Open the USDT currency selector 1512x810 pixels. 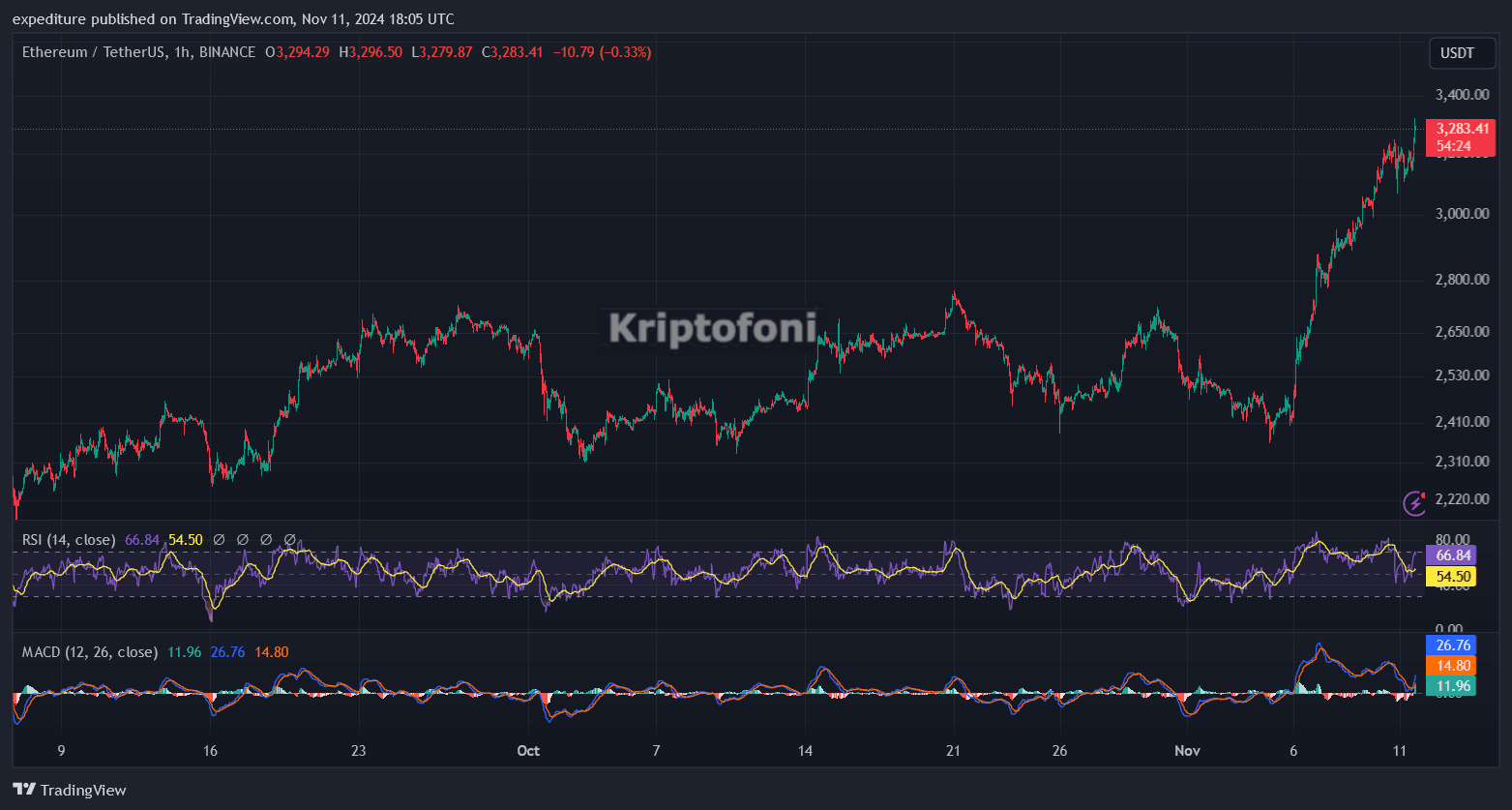1462,53
